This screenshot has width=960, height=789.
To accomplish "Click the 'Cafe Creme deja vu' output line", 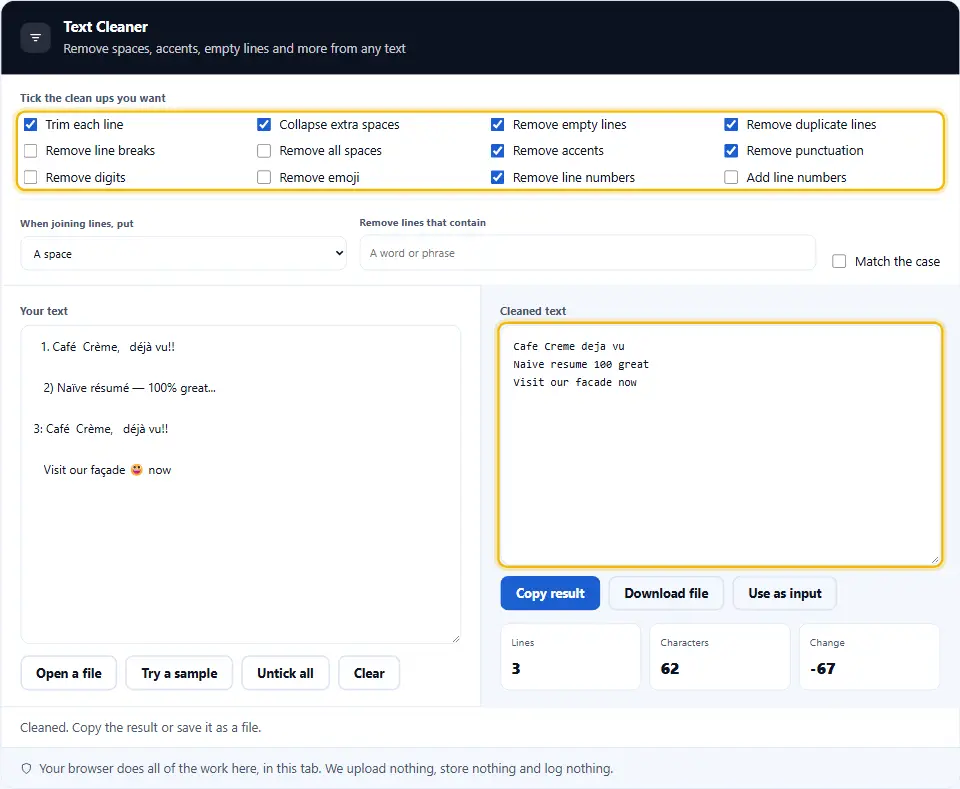I will [x=569, y=346].
